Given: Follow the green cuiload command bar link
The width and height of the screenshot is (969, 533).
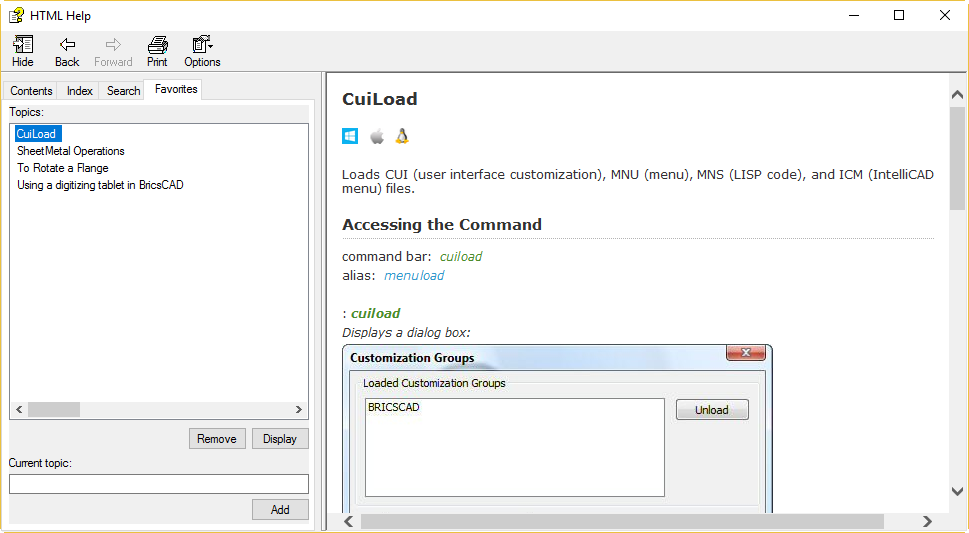Looking at the screenshot, I should tap(461, 257).
